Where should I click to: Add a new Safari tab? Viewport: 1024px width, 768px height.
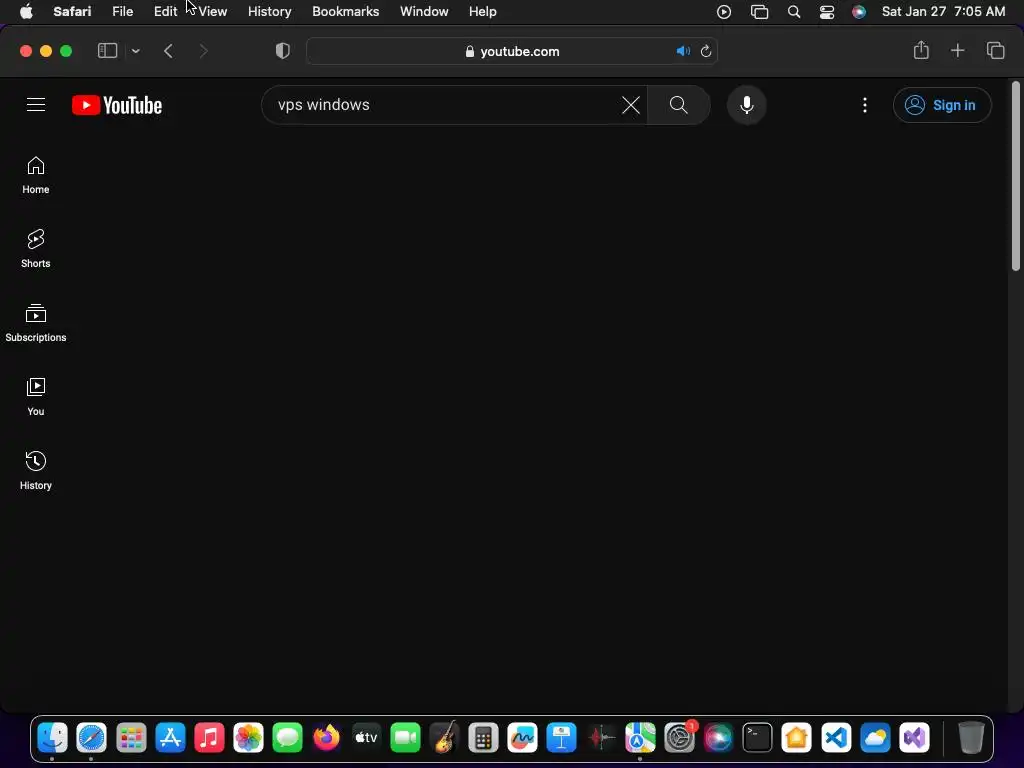pyautogui.click(x=957, y=50)
